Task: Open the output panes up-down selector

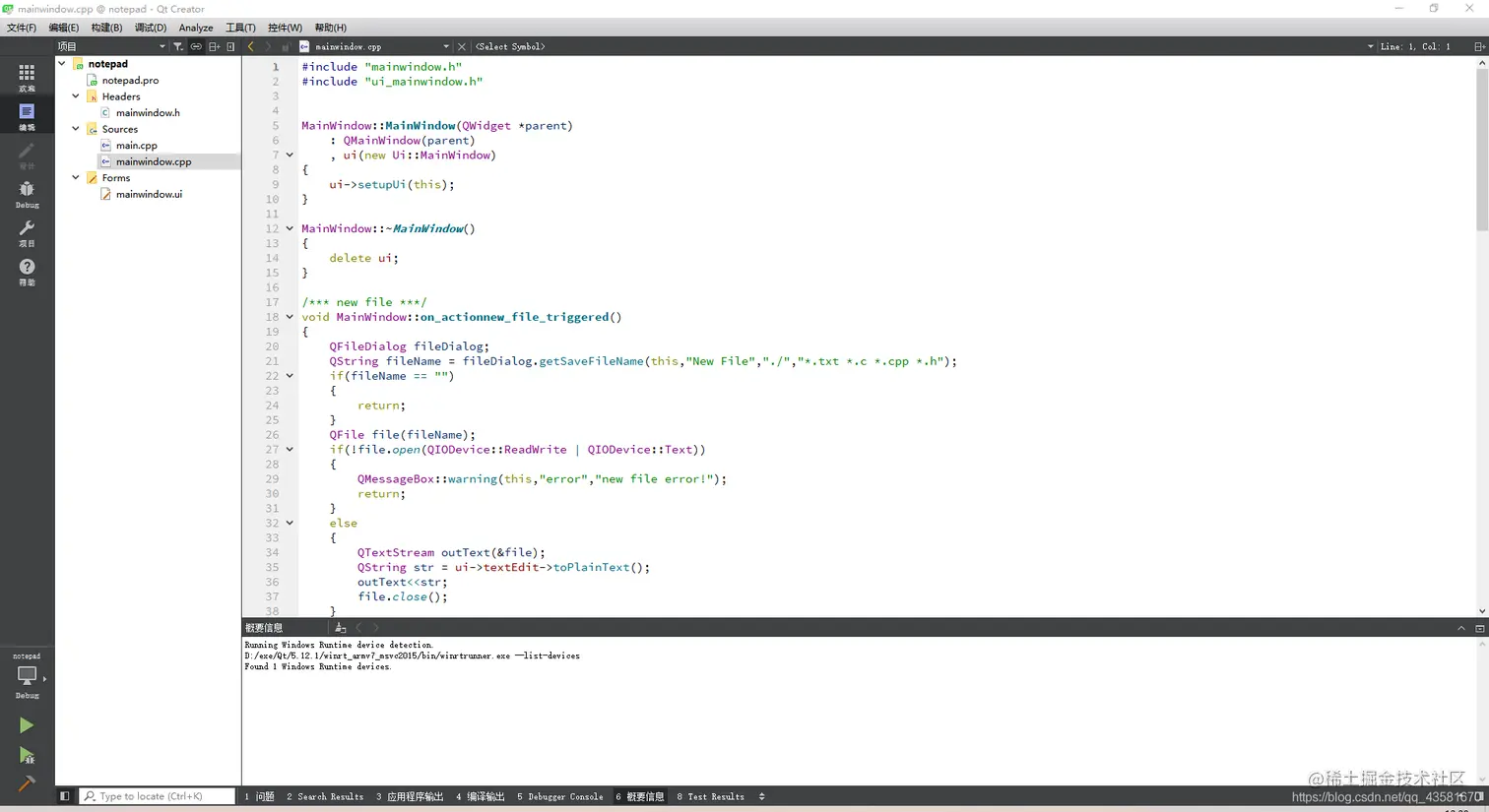Action: tap(761, 796)
